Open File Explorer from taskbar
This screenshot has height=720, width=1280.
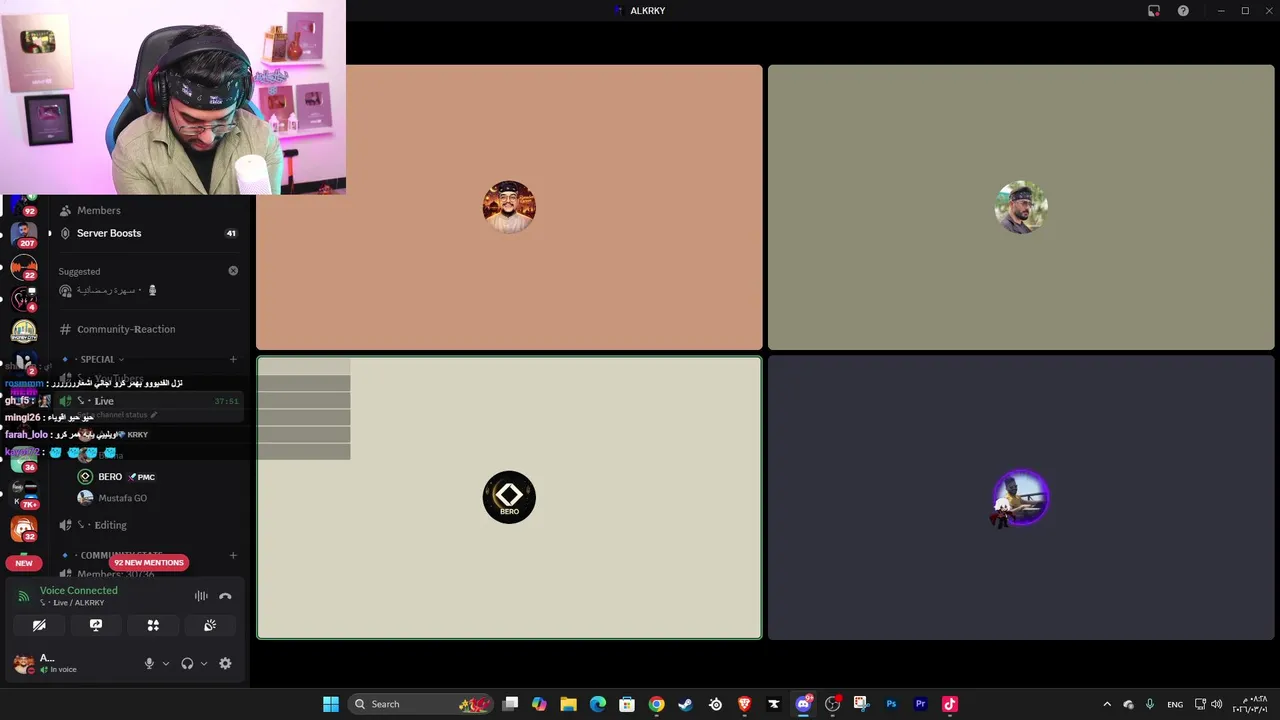pos(568,704)
